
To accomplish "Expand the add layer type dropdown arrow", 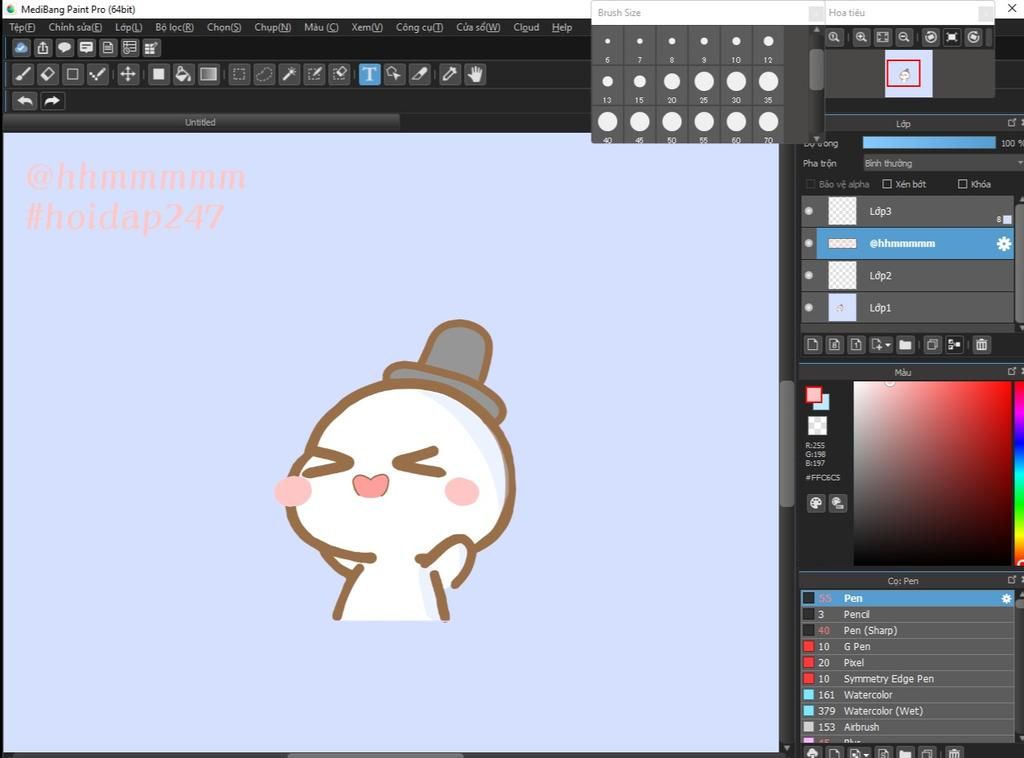I will pyautogui.click(x=888, y=345).
